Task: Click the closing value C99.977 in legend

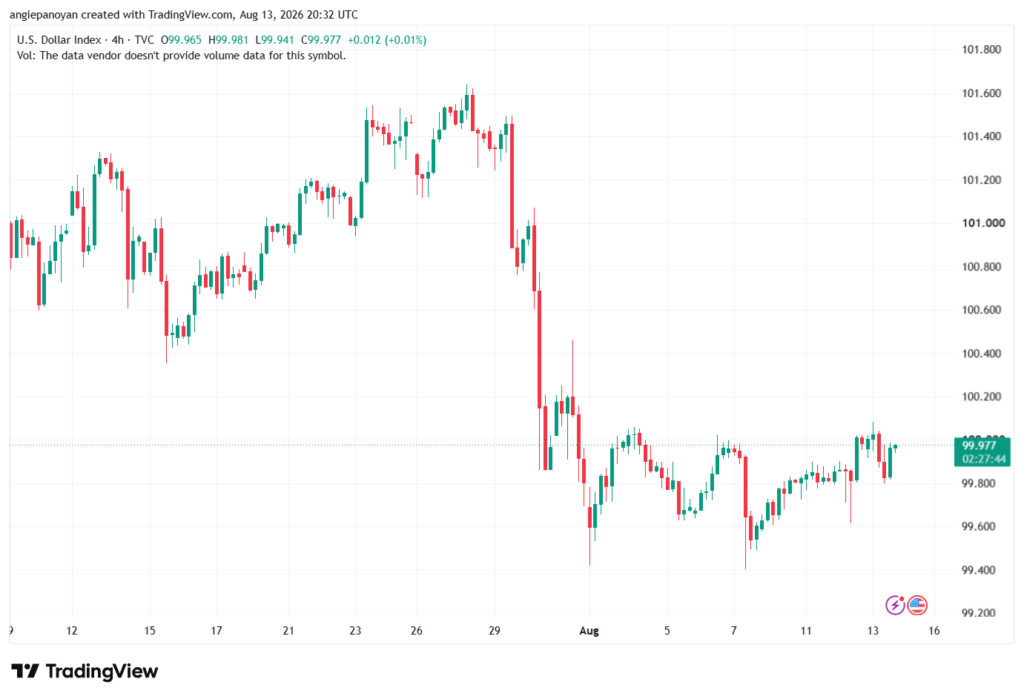Action: coord(321,40)
